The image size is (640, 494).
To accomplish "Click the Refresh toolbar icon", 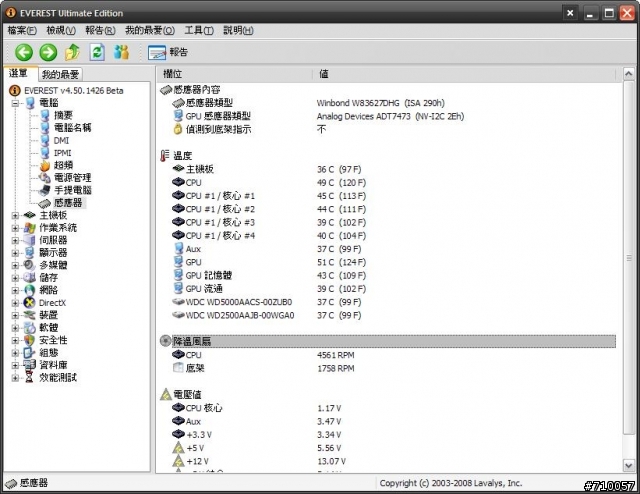I will pos(97,52).
